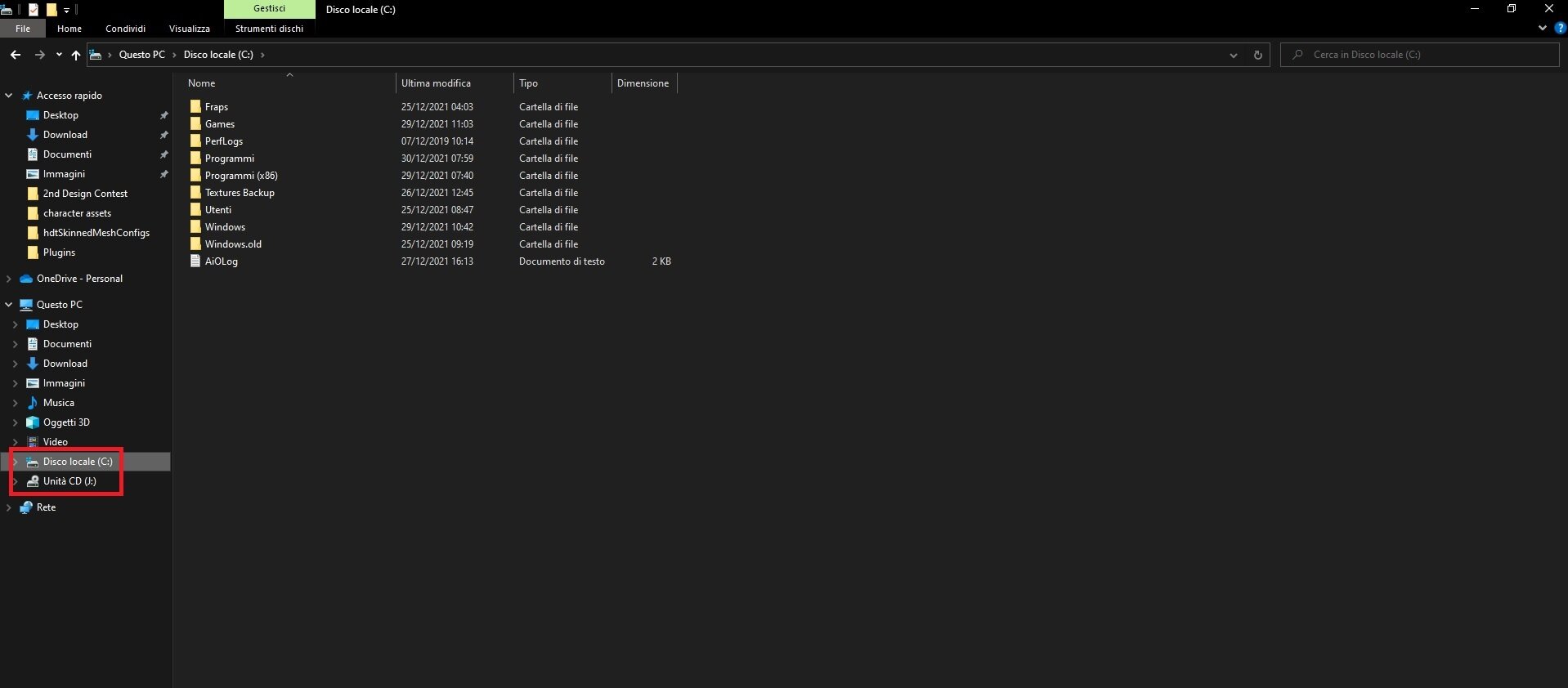1568x688 pixels.
Task: Click the Documento di testo type cell
Action: 562,261
